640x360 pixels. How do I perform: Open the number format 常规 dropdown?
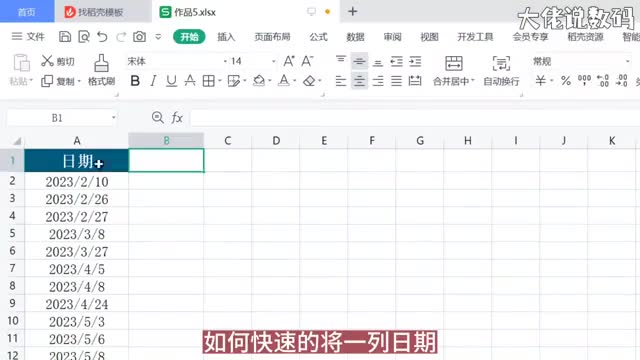point(628,61)
